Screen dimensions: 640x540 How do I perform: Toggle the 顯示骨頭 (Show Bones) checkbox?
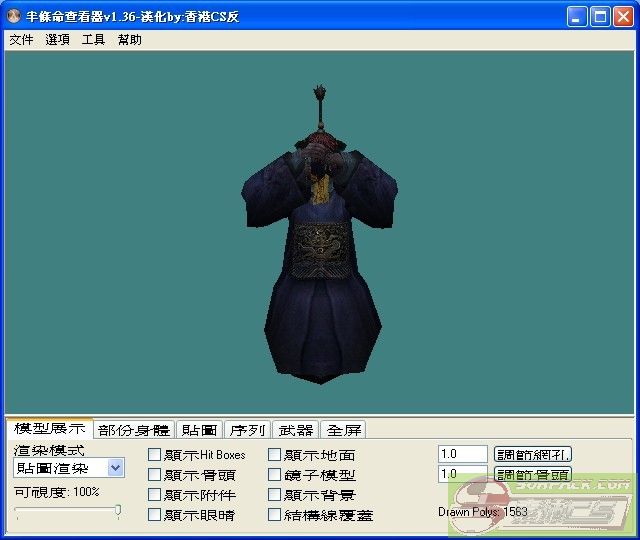point(155,475)
